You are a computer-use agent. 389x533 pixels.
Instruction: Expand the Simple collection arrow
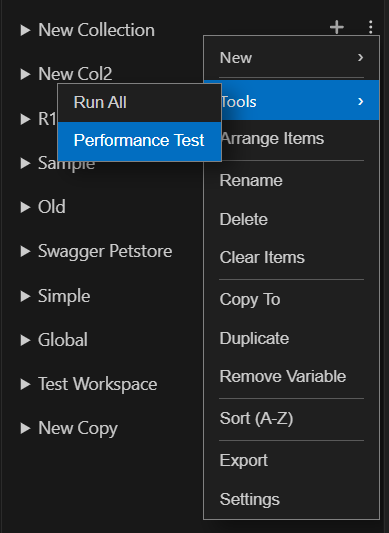click(x=25, y=296)
